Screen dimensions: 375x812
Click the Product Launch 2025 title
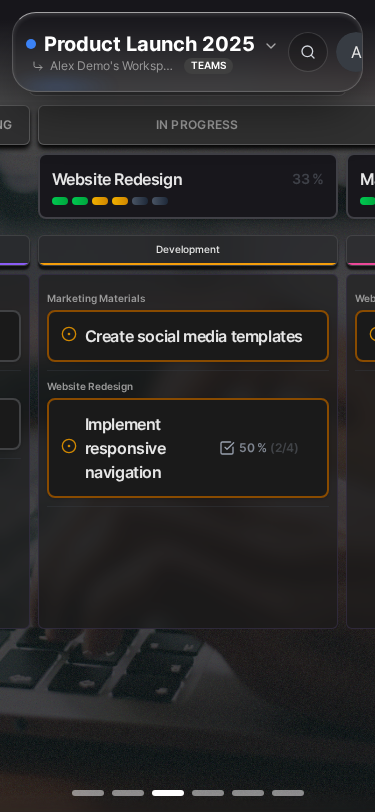149,45
